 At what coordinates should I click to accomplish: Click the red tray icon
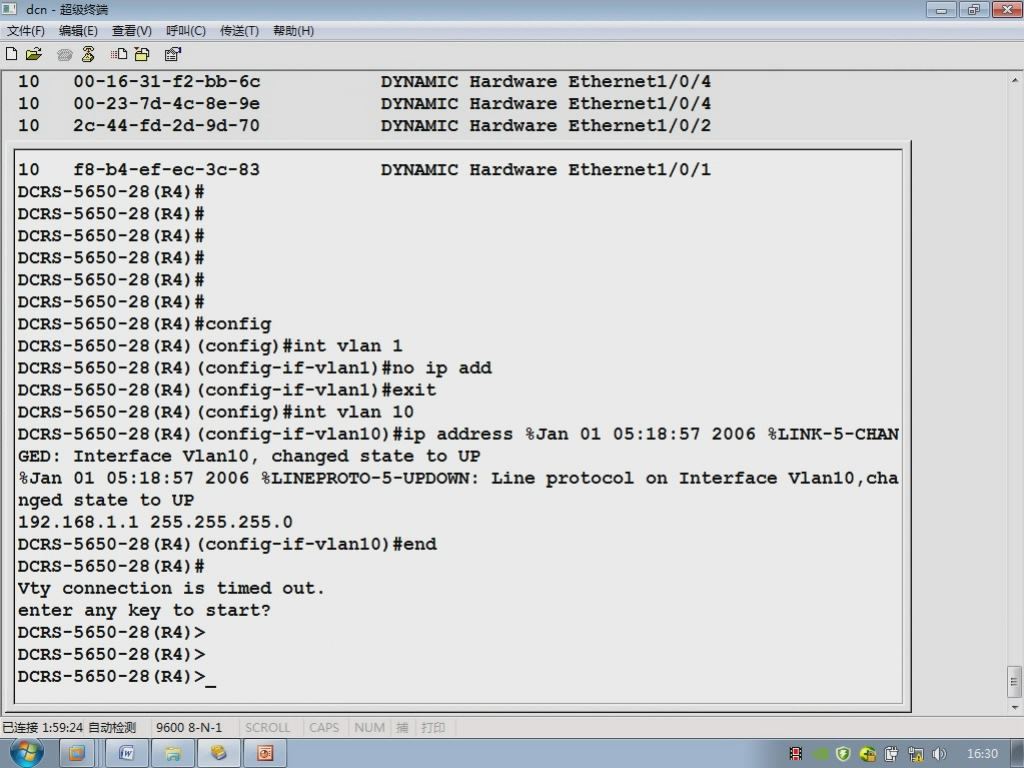(x=795, y=754)
